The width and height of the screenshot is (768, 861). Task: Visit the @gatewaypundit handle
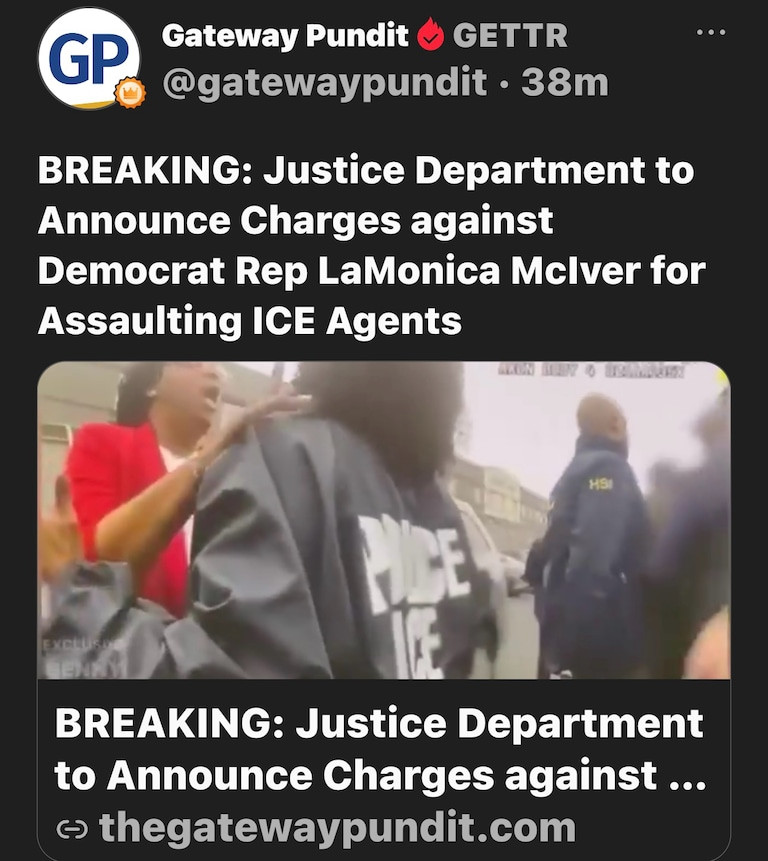[324, 83]
